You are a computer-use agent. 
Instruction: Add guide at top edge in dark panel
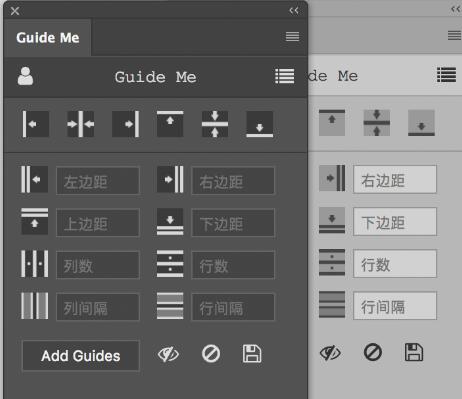click(x=170, y=124)
